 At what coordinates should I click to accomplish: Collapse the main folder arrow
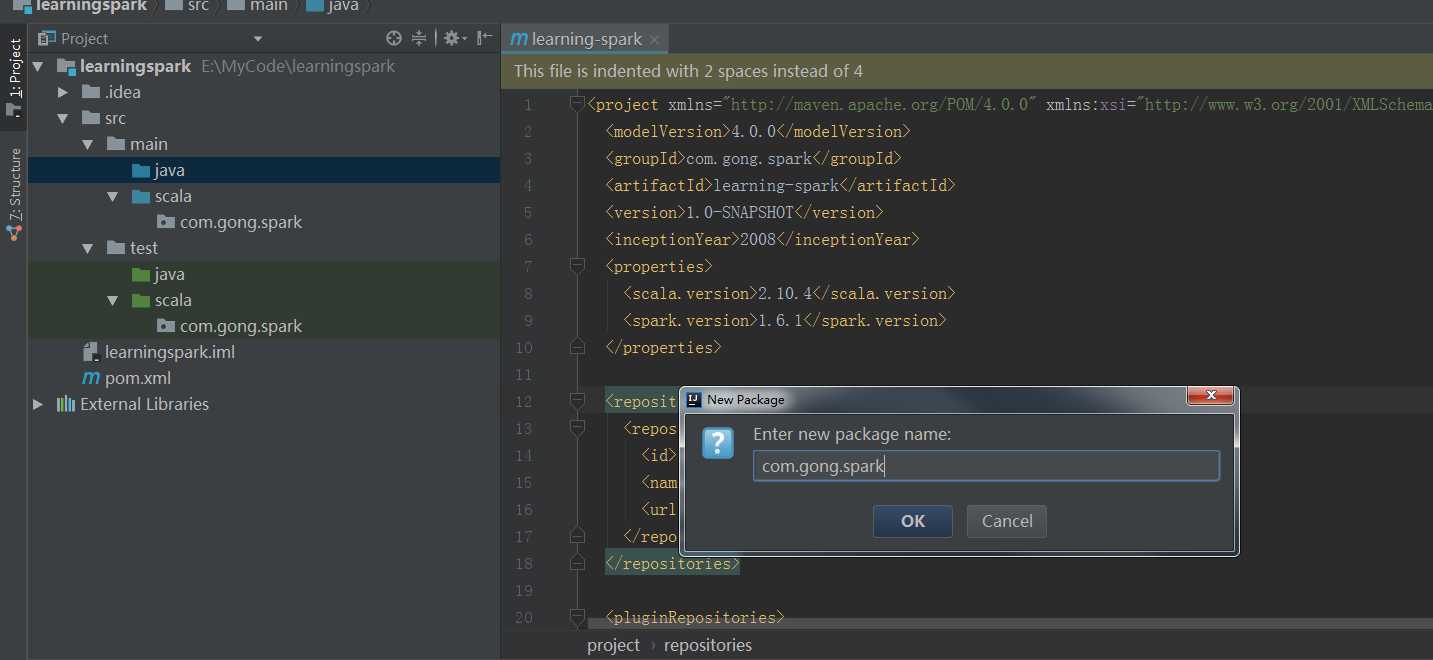click(x=88, y=144)
